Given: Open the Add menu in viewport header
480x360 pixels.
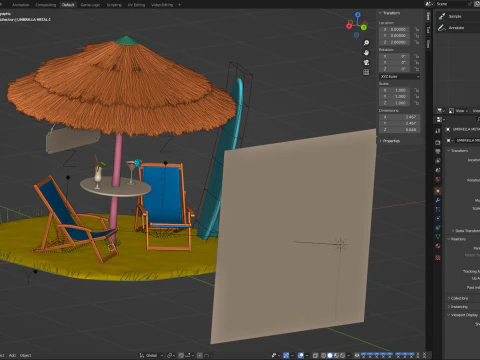Looking at the screenshot, I should pos(12,355).
